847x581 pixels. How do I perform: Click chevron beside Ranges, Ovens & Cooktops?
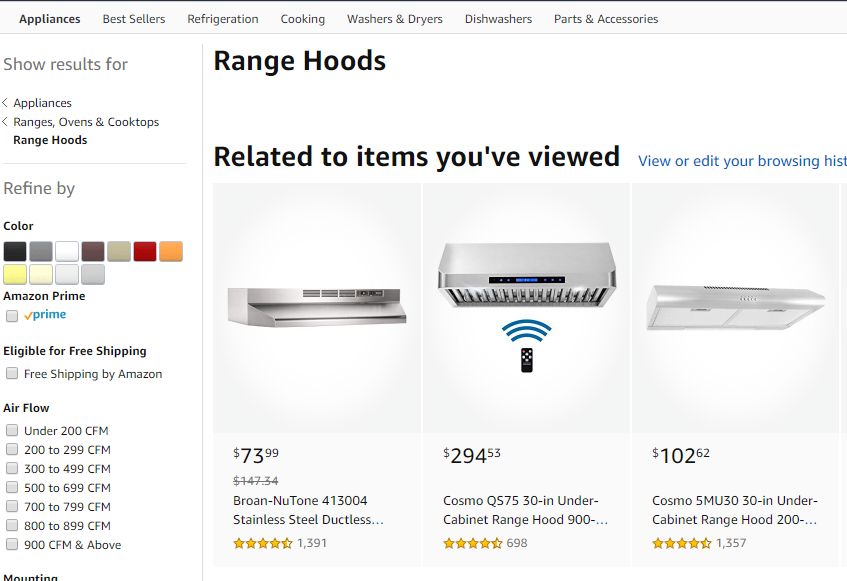pyautogui.click(x=7, y=121)
